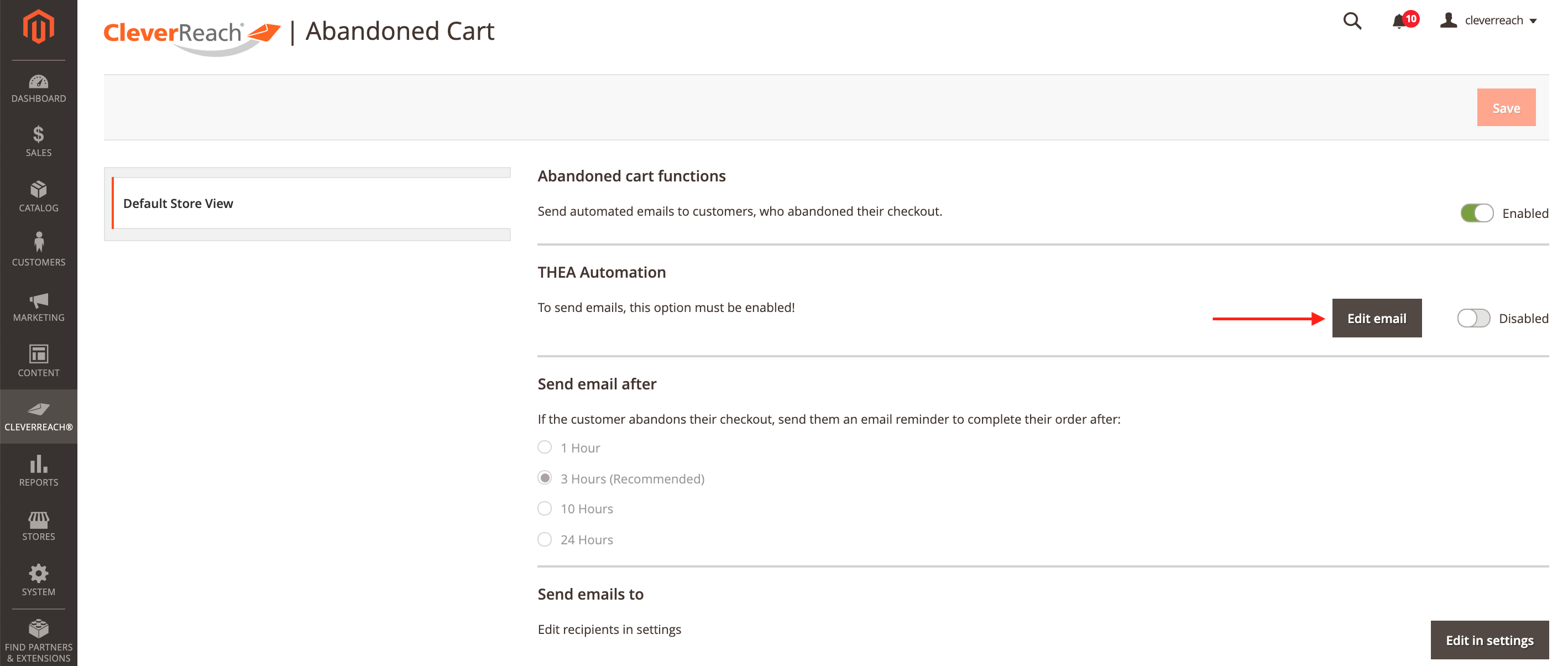Screen dimensions: 1568x666
Task: Open the System gear menu
Action: 38,580
